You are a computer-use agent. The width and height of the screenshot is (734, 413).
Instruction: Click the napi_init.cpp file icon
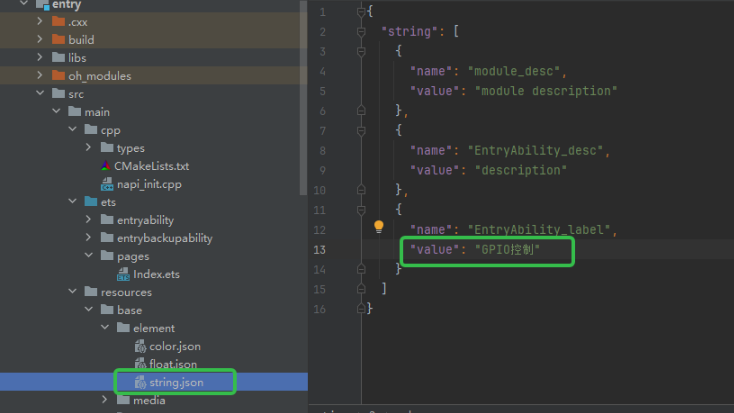click(106, 185)
